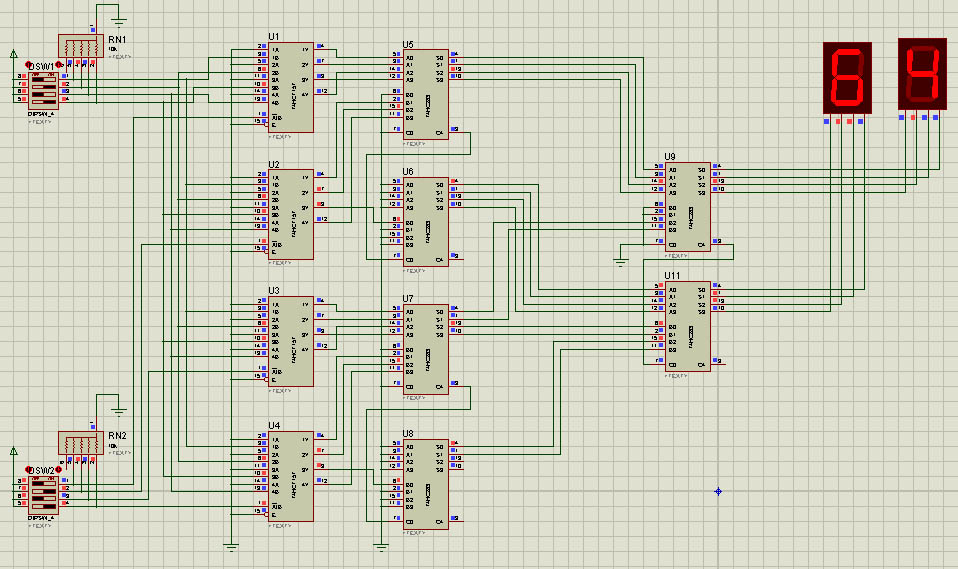Select resistor network RN1

(x=81, y=48)
